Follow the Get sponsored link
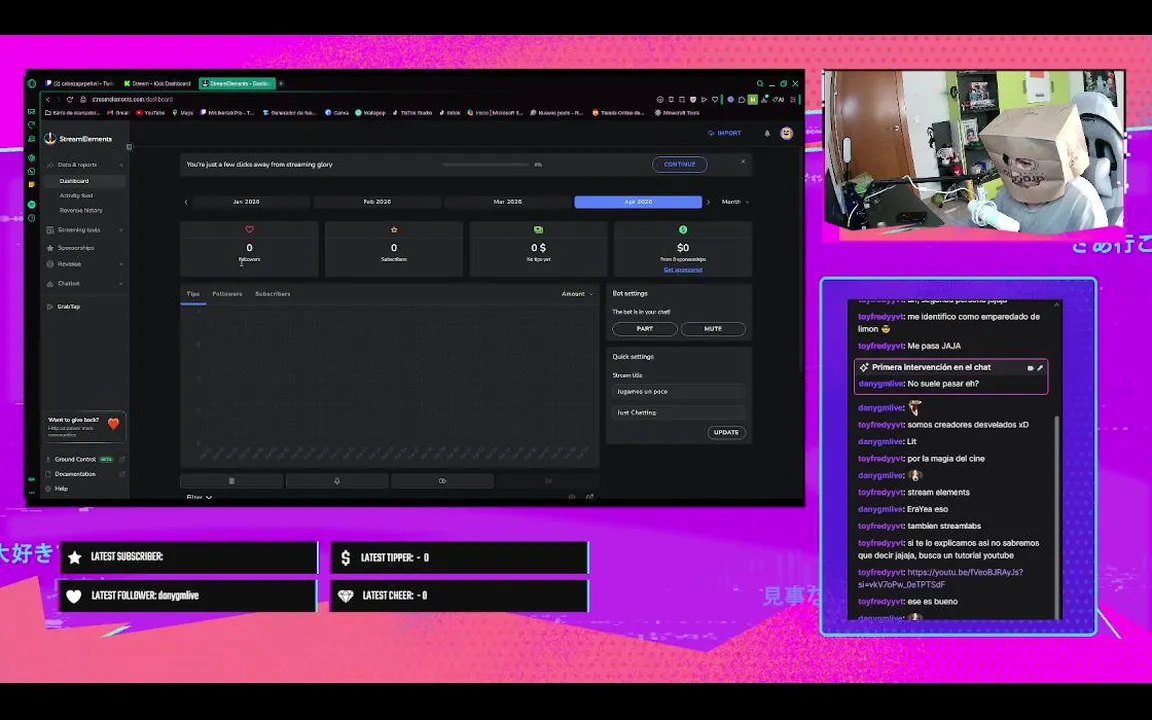The image size is (1152, 720). [x=683, y=270]
